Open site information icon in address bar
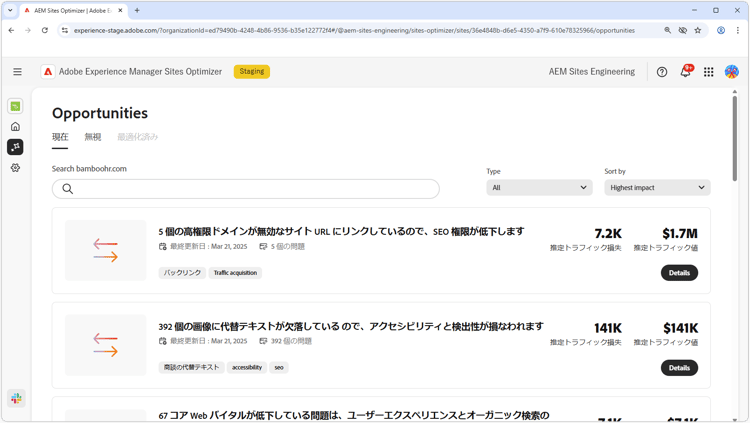This screenshot has height=423, width=750. coord(65,30)
